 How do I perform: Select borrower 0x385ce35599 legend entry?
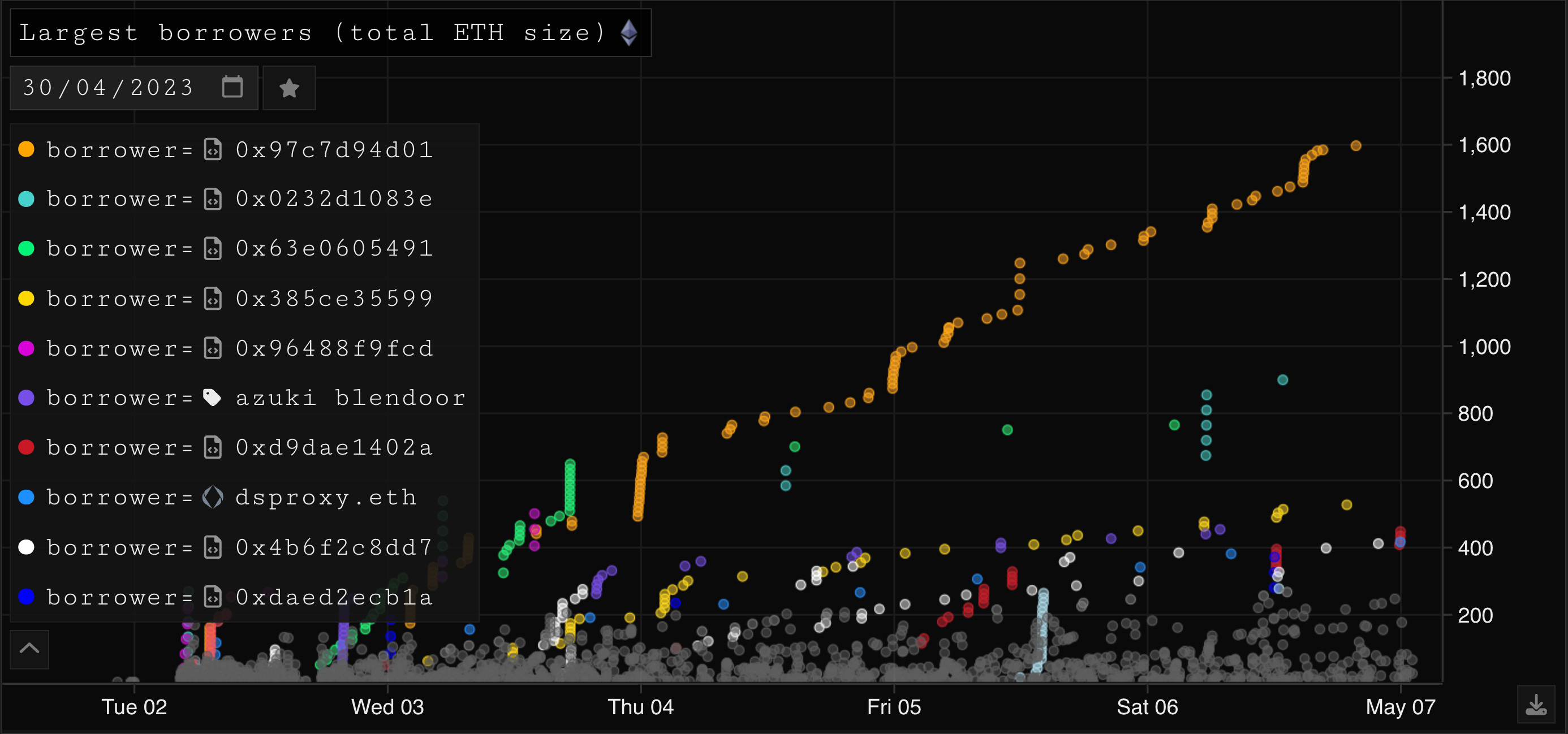[334, 298]
